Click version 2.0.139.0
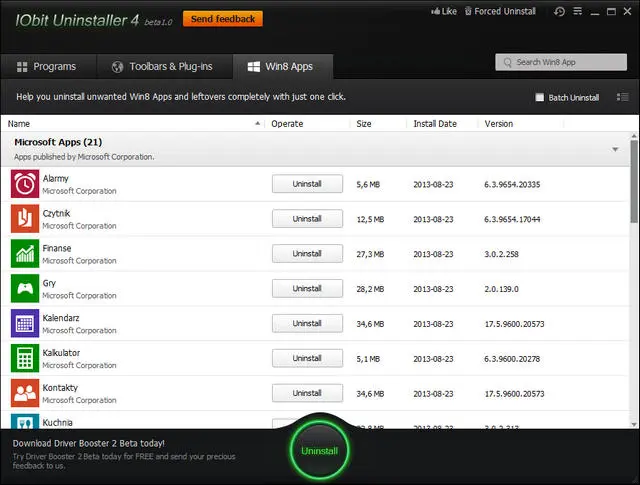The height and width of the screenshot is (485, 640). point(501,289)
